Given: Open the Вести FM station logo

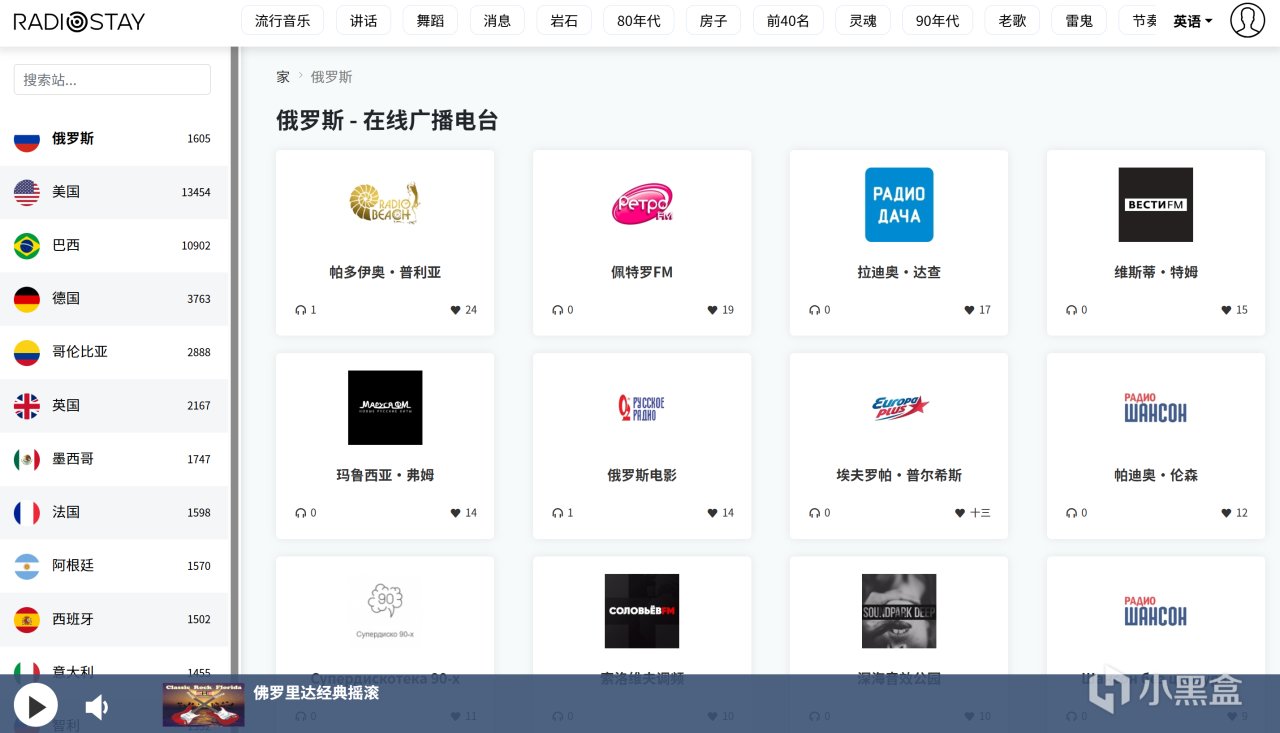Looking at the screenshot, I should (1156, 204).
